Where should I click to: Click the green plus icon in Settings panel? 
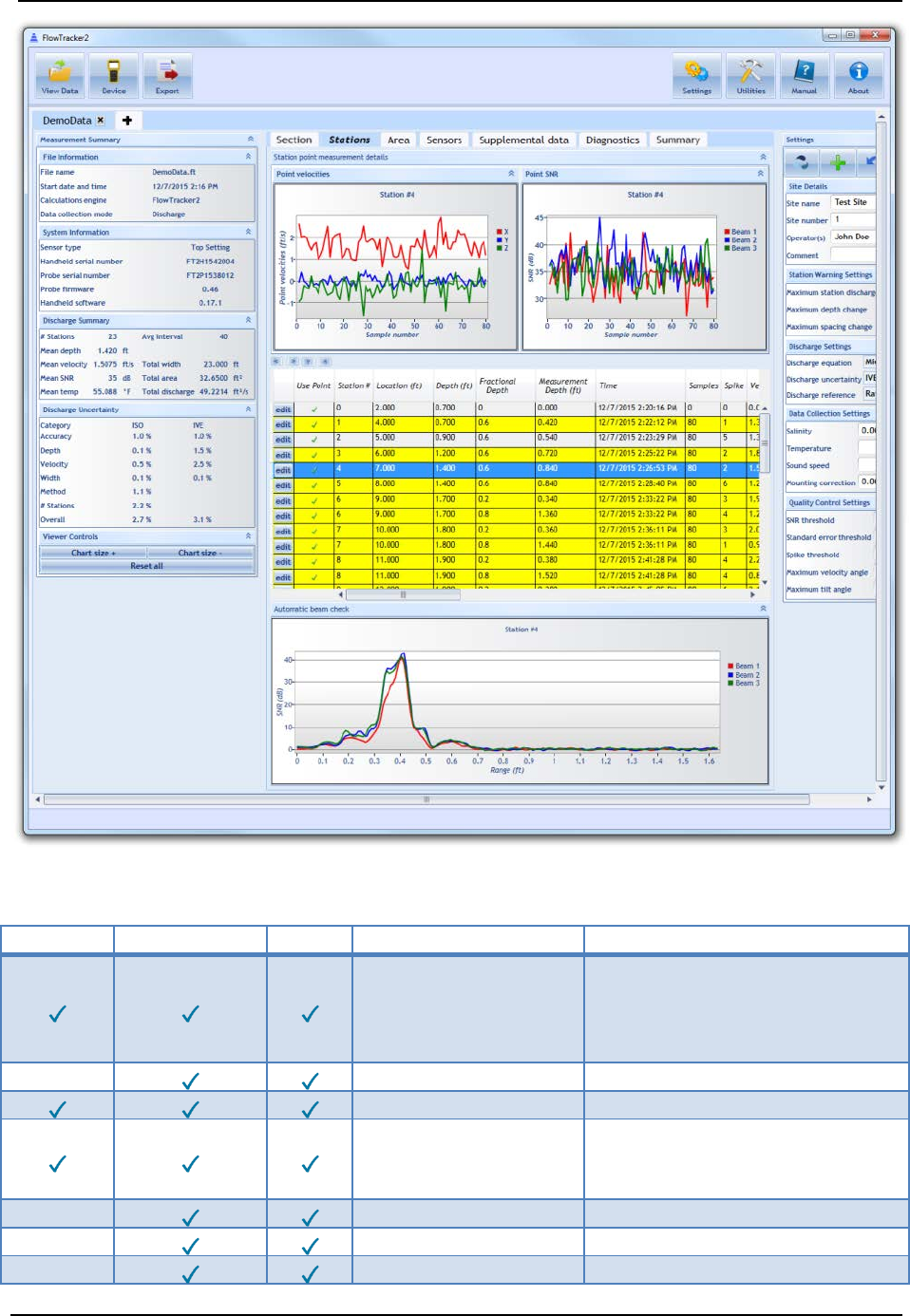click(x=838, y=162)
